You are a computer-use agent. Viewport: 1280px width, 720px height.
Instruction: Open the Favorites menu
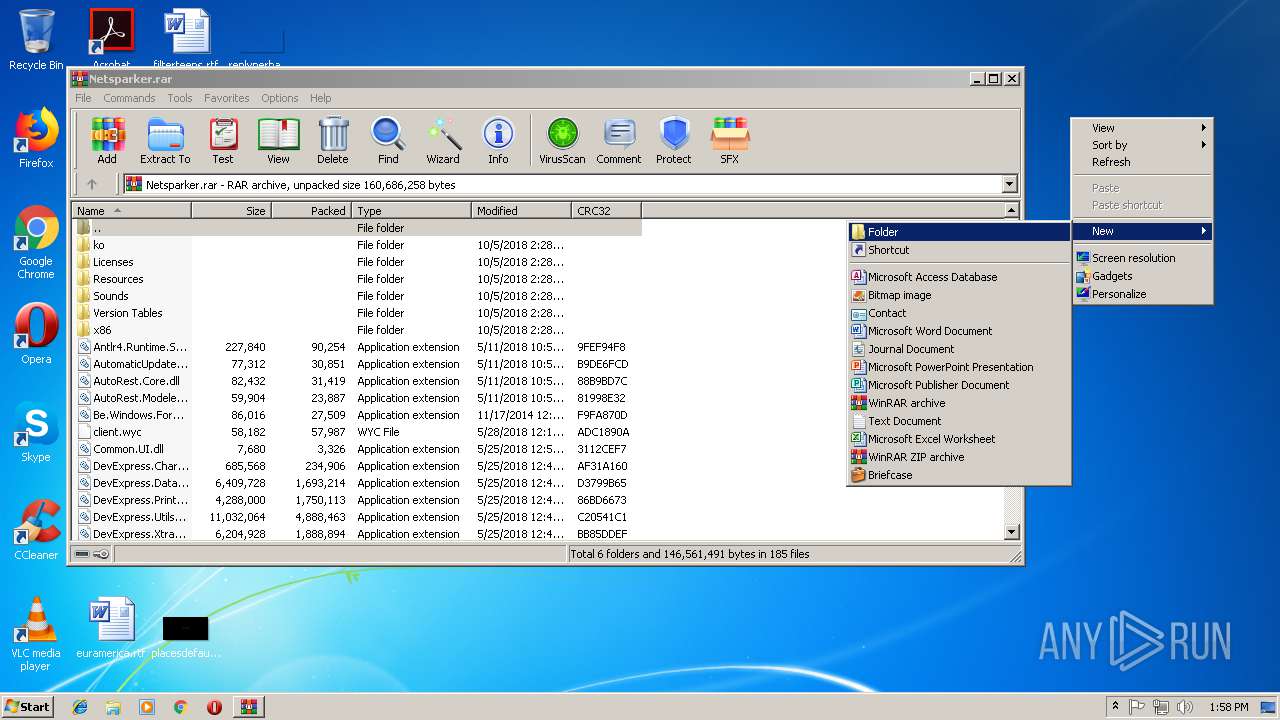[227, 98]
